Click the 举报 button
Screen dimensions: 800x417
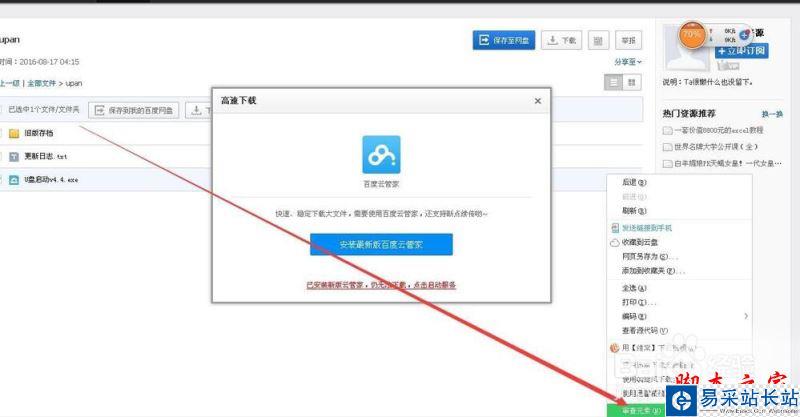click(629, 40)
